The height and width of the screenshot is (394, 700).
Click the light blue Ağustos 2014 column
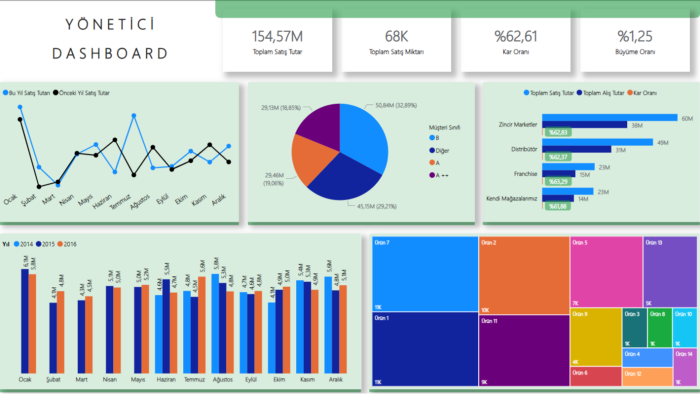[x=215, y=324]
